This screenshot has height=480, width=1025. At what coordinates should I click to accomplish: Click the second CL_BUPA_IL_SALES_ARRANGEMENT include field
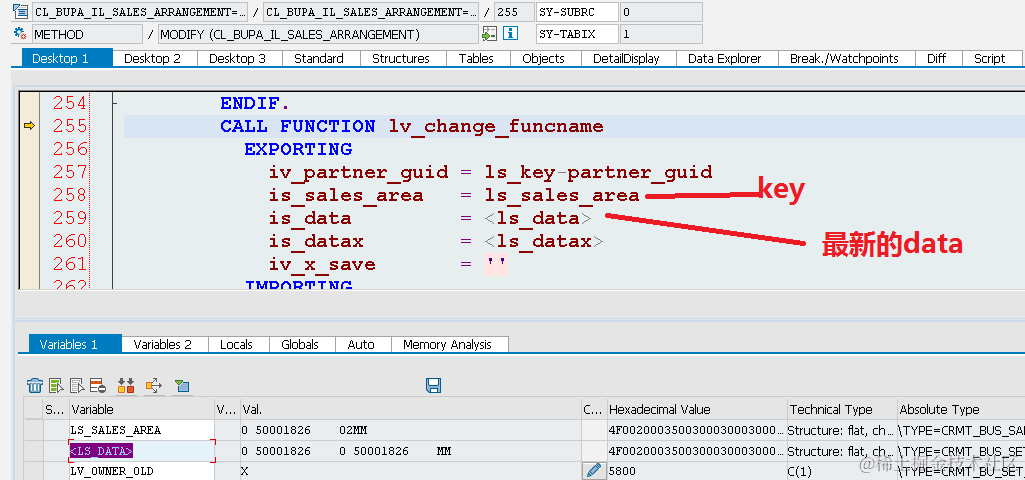click(371, 12)
